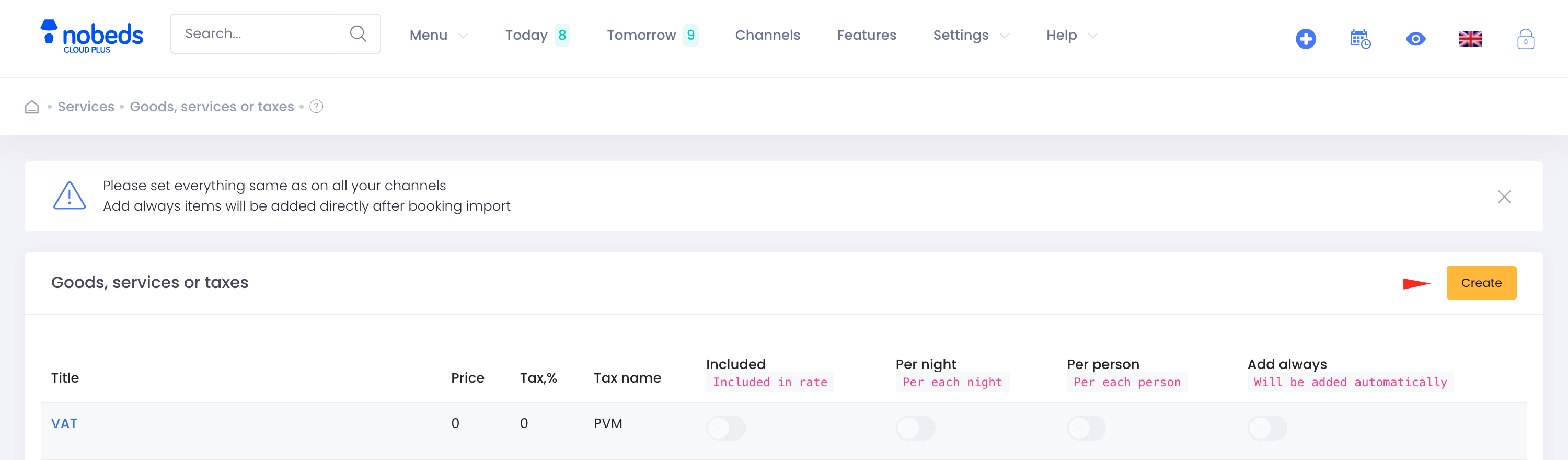
Task: Open the Settings dropdown
Action: tap(970, 36)
